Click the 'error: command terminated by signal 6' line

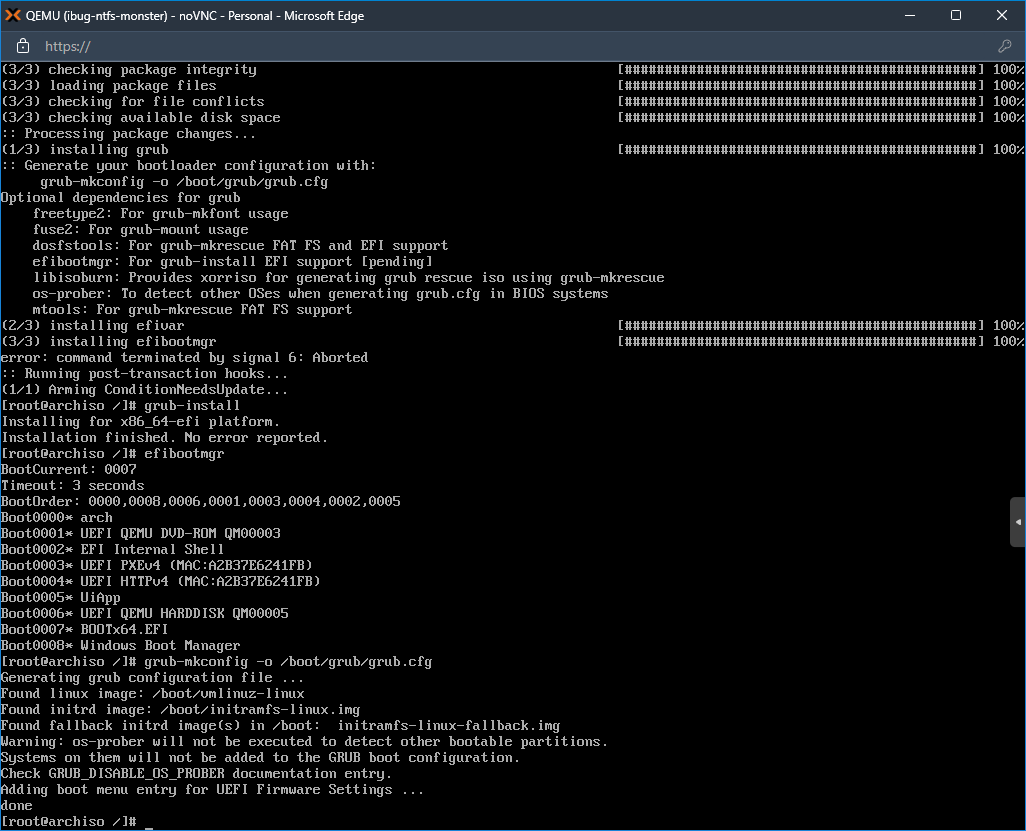[x=185, y=358]
